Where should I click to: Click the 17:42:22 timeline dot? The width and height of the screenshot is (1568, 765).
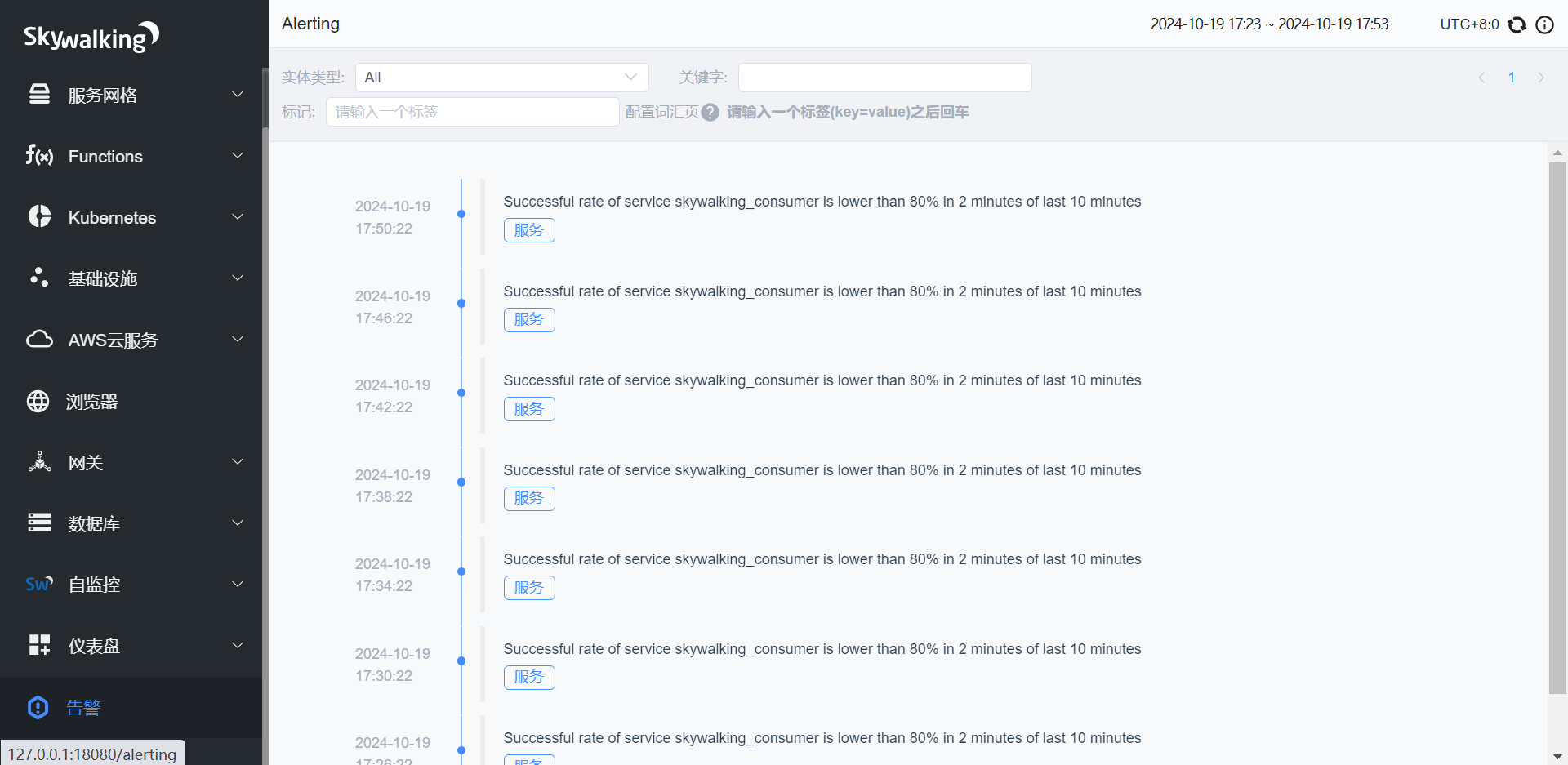[x=461, y=393]
